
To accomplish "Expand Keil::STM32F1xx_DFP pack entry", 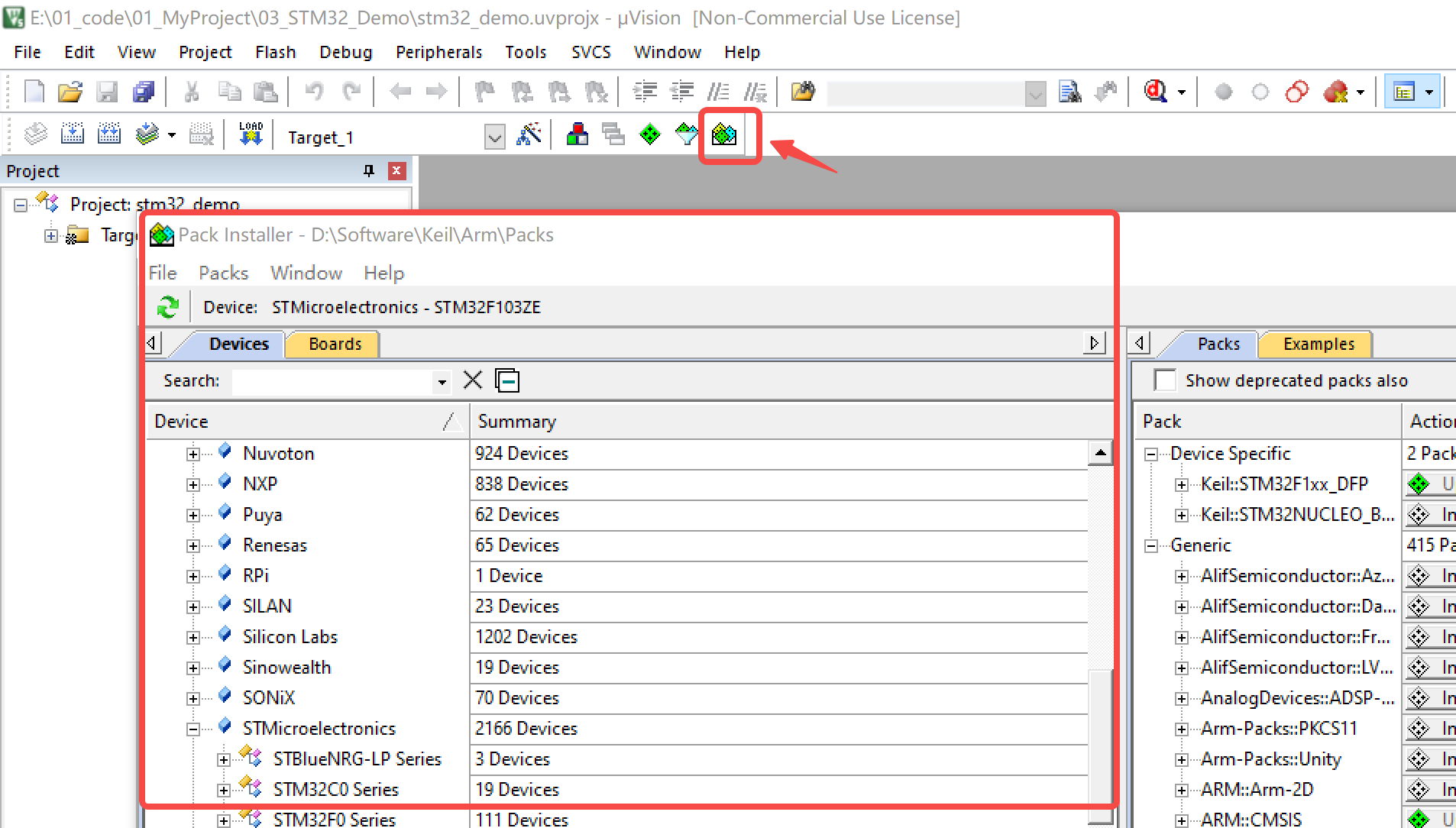I will (x=1182, y=484).
